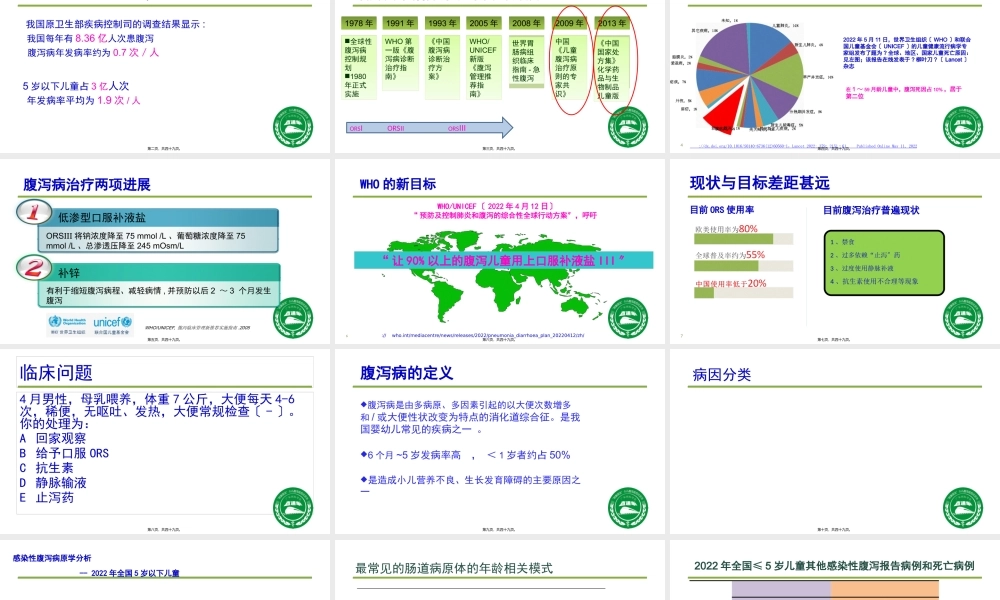
Task: Select the 病因分类 slide thumbnail
Action: [834, 445]
